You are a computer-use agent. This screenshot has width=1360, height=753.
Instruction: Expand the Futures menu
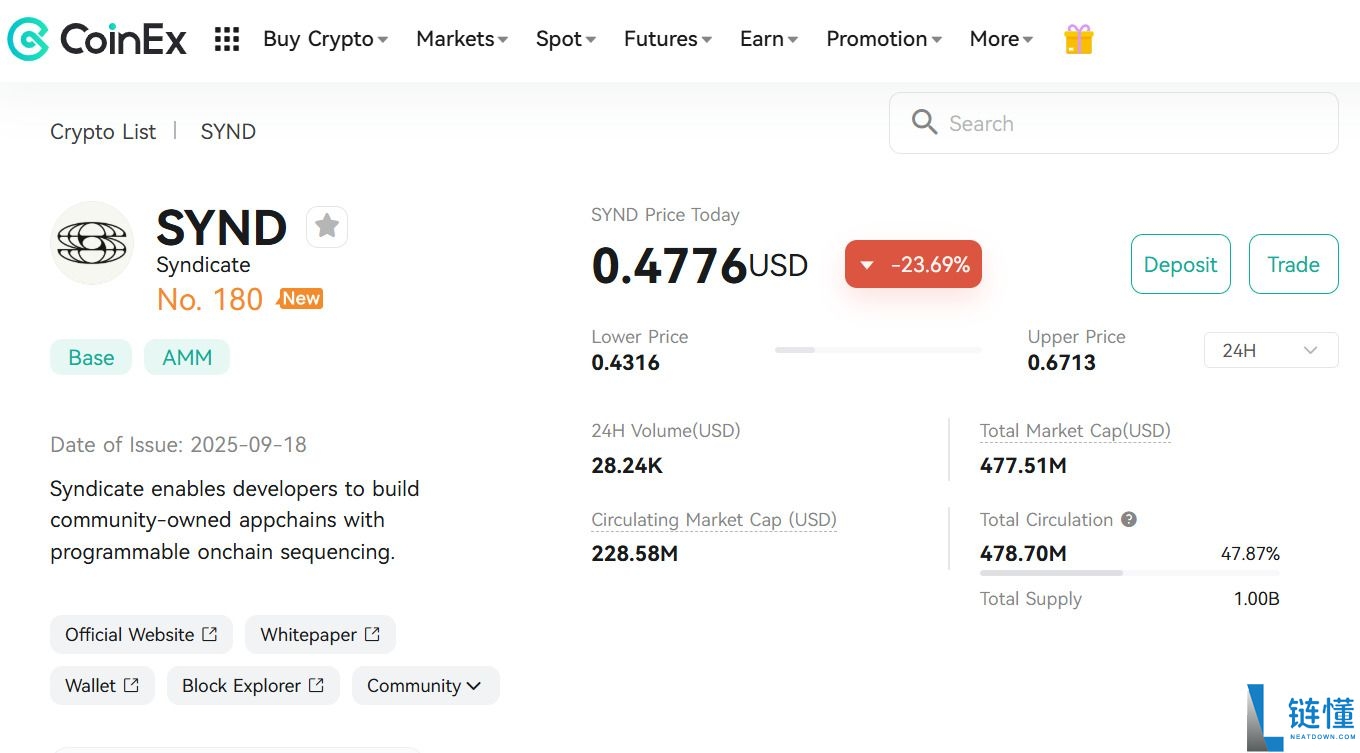(x=668, y=39)
